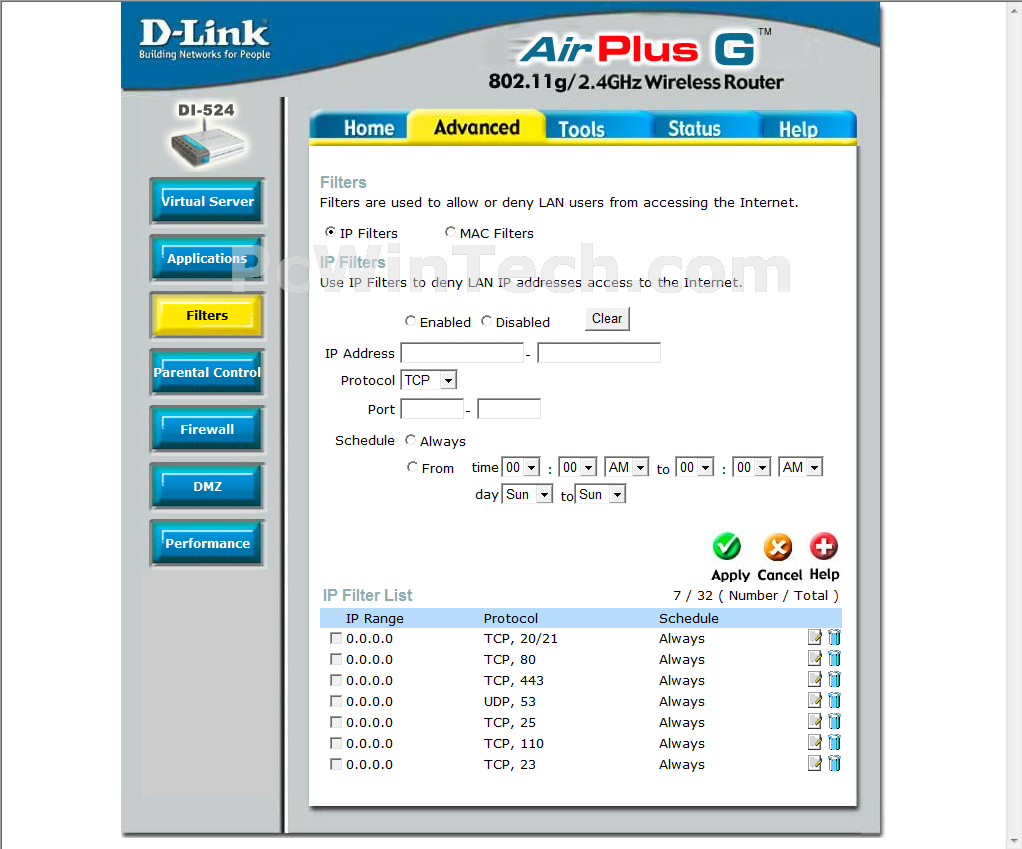Choose the Always schedule option
The width and height of the screenshot is (1022, 849).
point(411,440)
